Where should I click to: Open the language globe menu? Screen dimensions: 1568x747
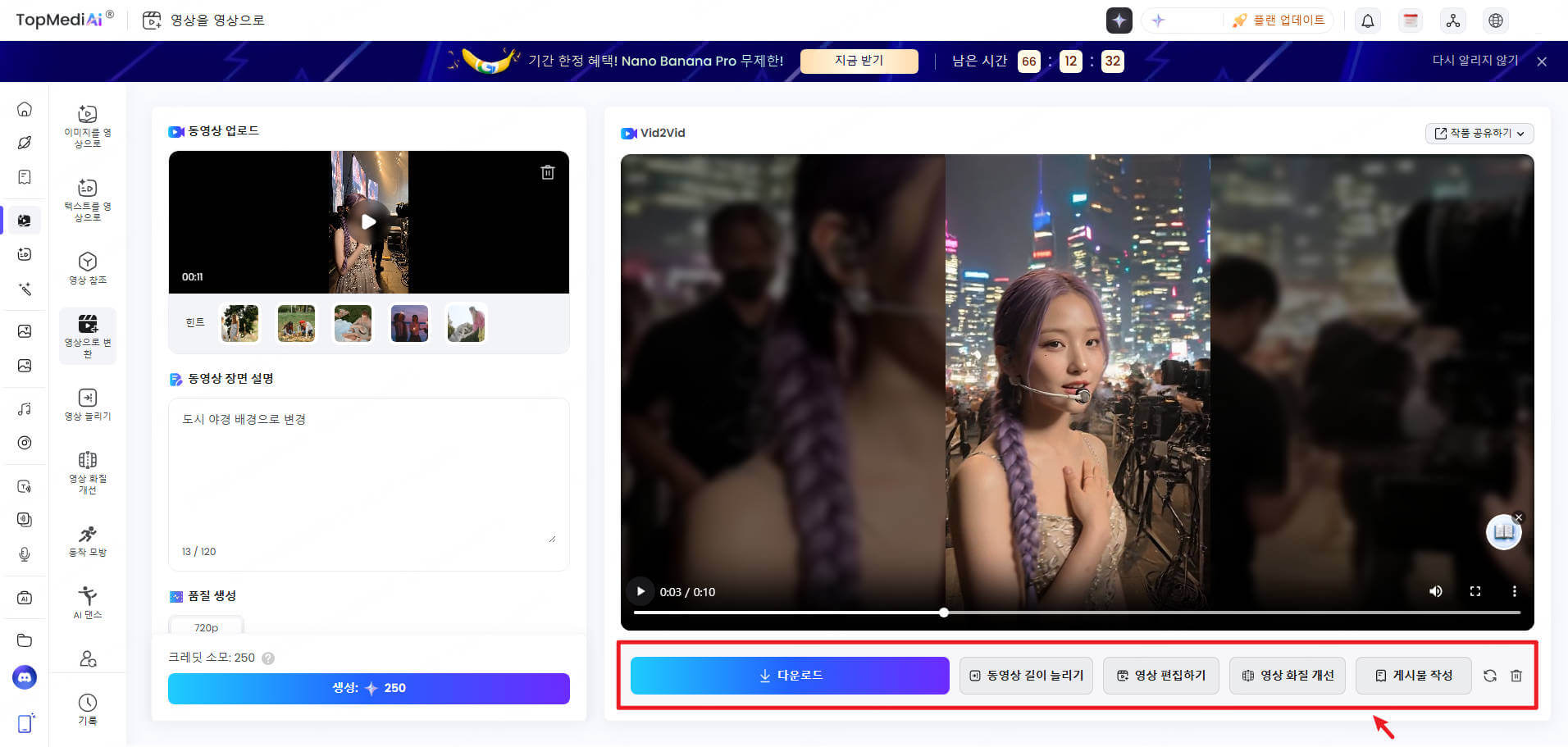tap(1496, 20)
